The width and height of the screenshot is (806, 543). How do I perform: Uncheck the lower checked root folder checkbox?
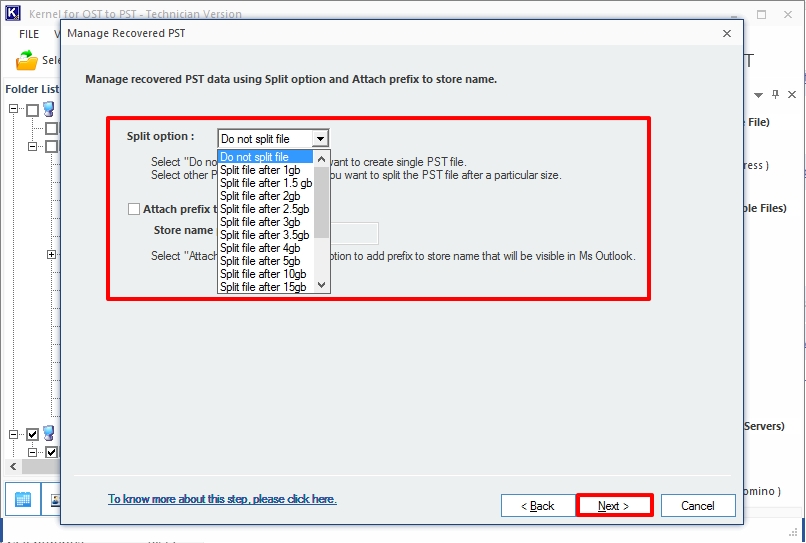pos(33,435)
